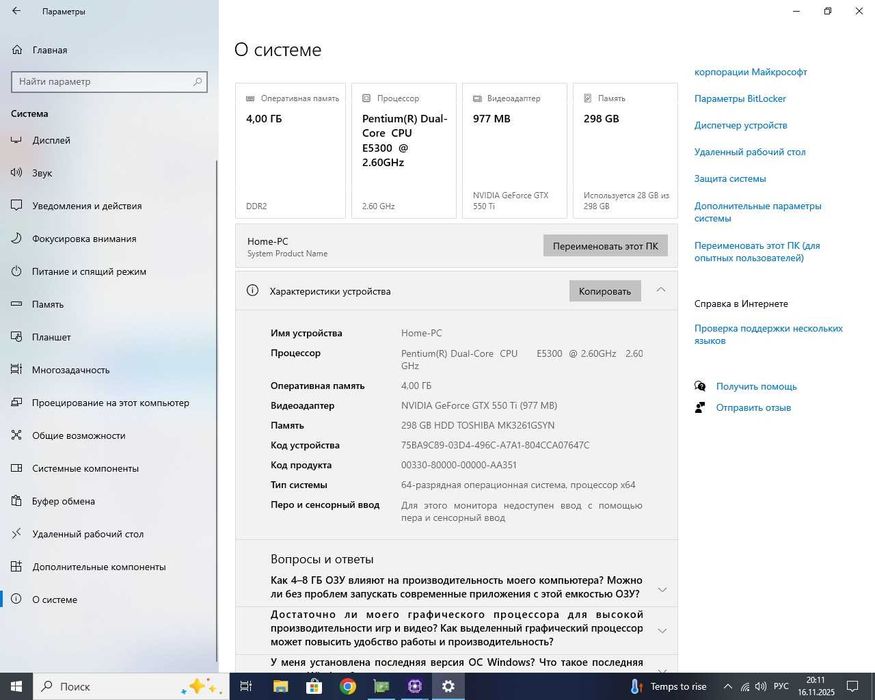
Task: Click the Характеристики устройства info icon
Action: pos(252,290)
